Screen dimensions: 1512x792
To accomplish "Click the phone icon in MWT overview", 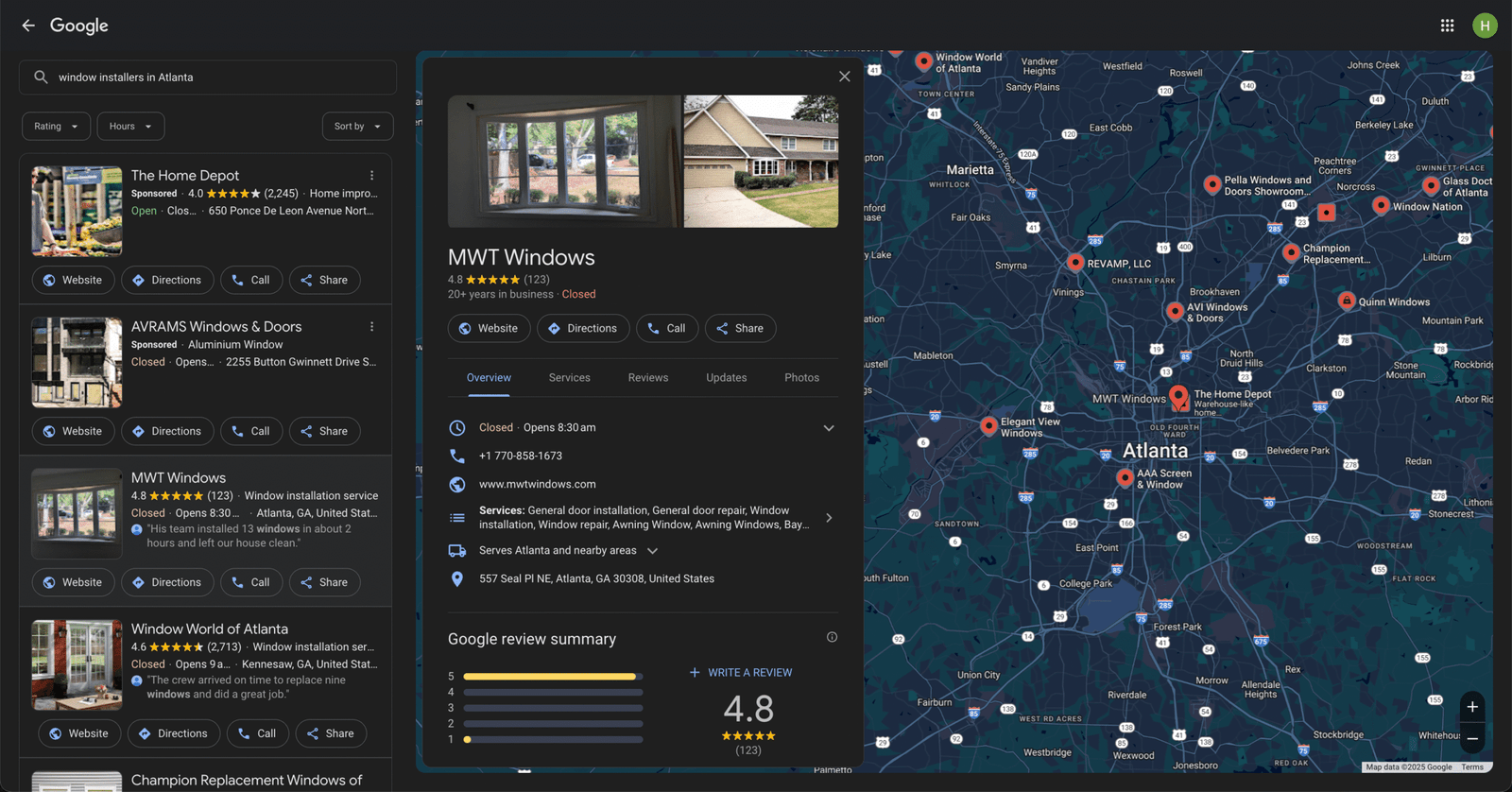I will click(x=457, y=456).
